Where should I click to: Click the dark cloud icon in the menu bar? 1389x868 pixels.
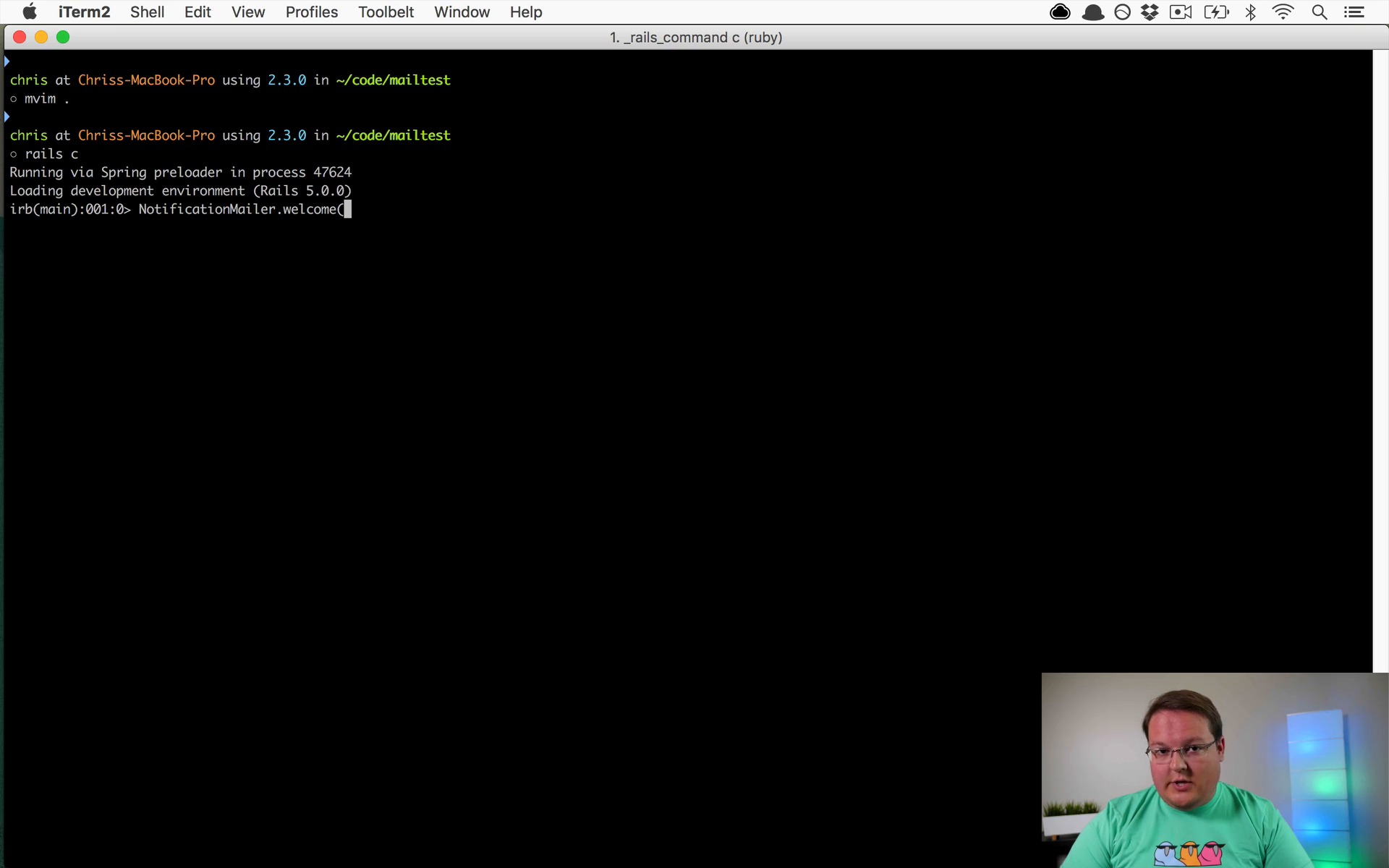pyautogui.click(x=1061, y=12)
